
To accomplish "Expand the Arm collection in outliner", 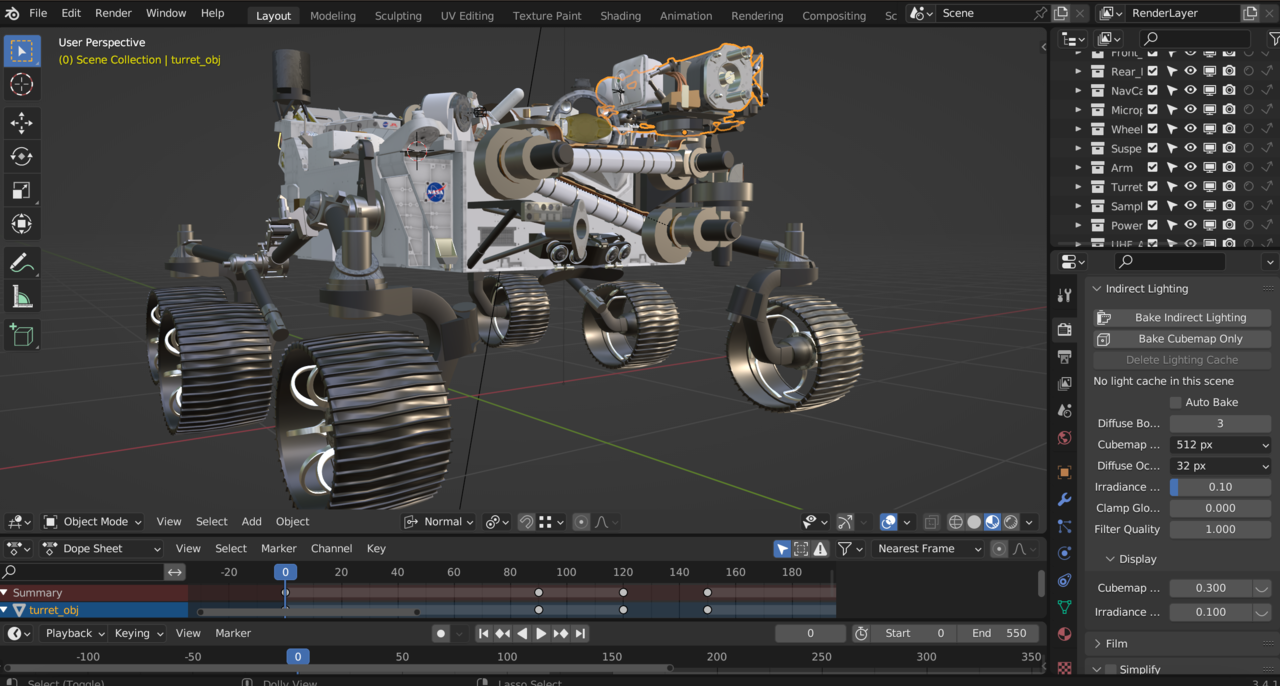I will [x=1078, y=168].
